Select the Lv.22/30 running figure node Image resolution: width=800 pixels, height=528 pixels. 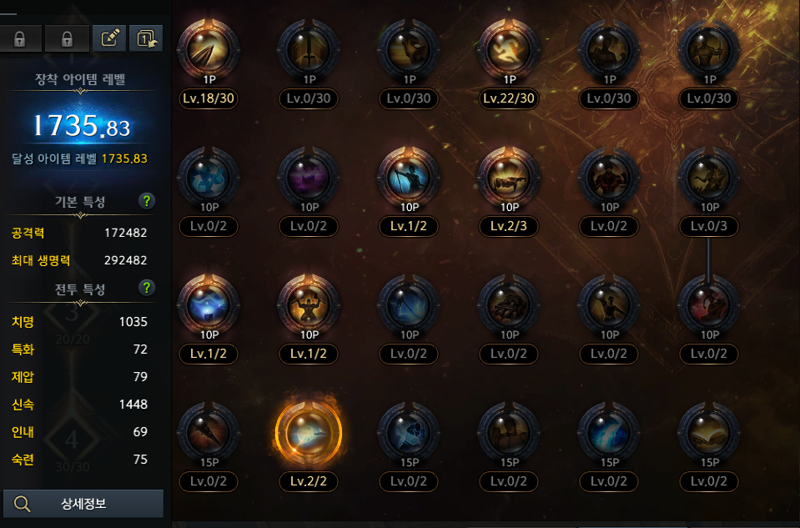pos(509,49)
